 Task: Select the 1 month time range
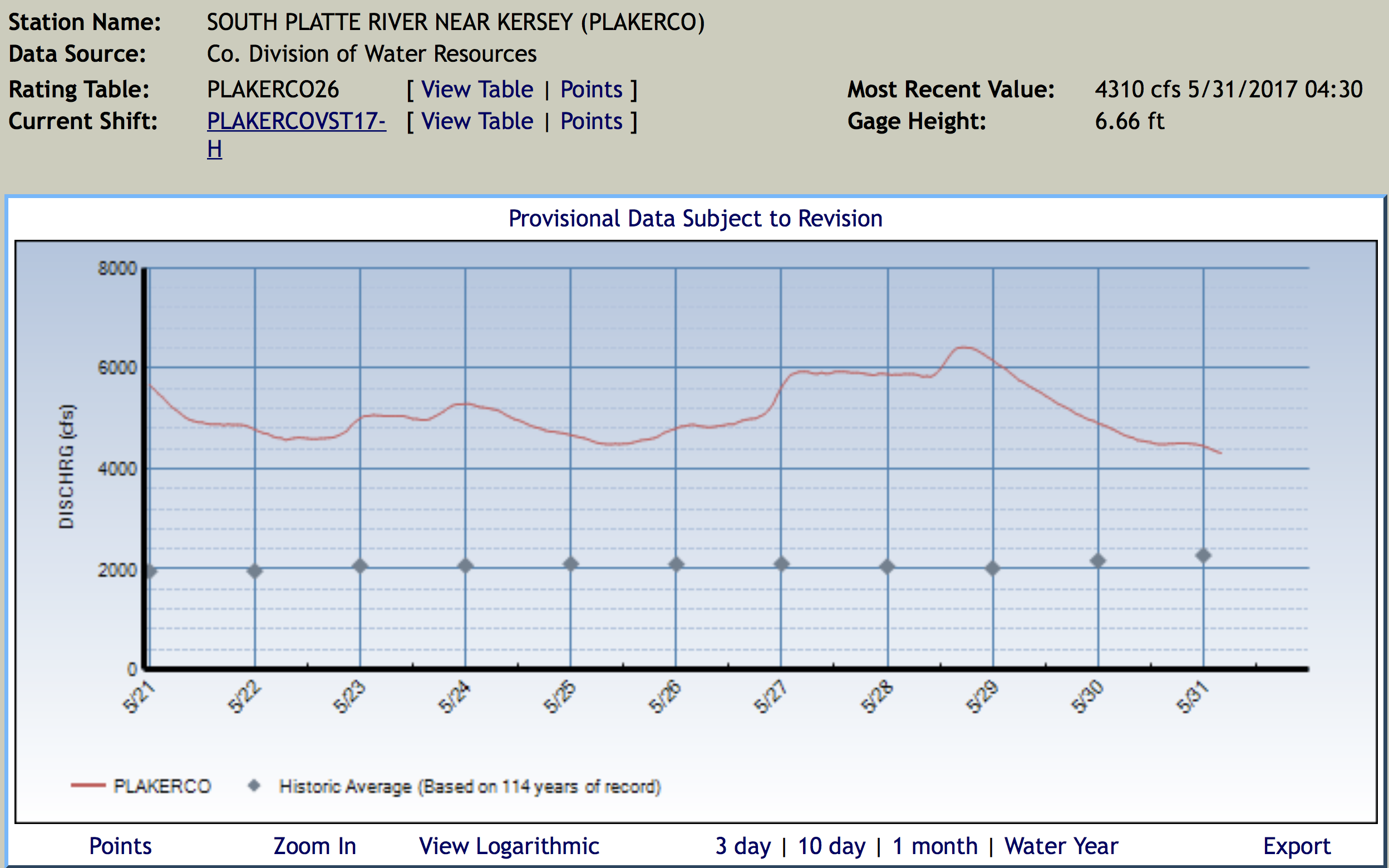[935, 846]
